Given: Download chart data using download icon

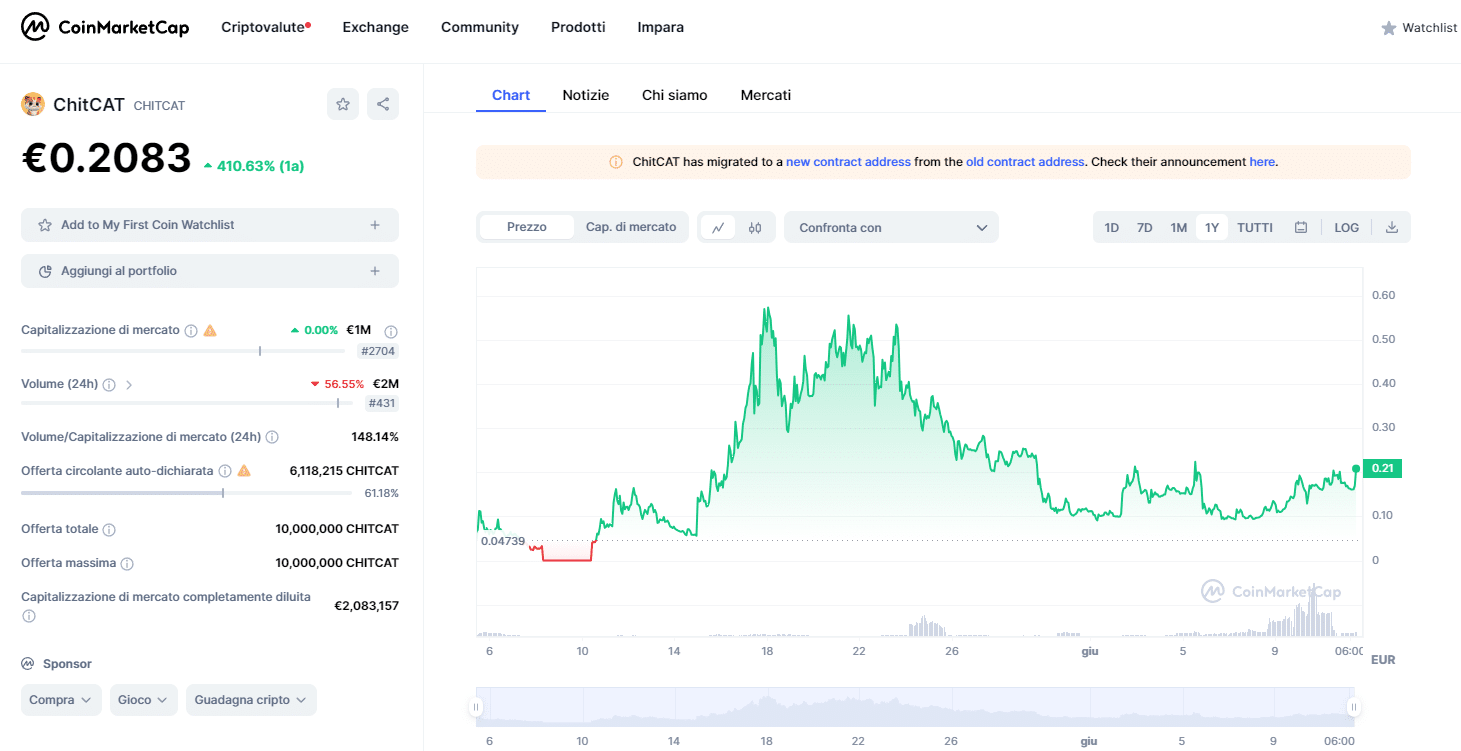Looking at the screenshot, I should coord(1391,228).
